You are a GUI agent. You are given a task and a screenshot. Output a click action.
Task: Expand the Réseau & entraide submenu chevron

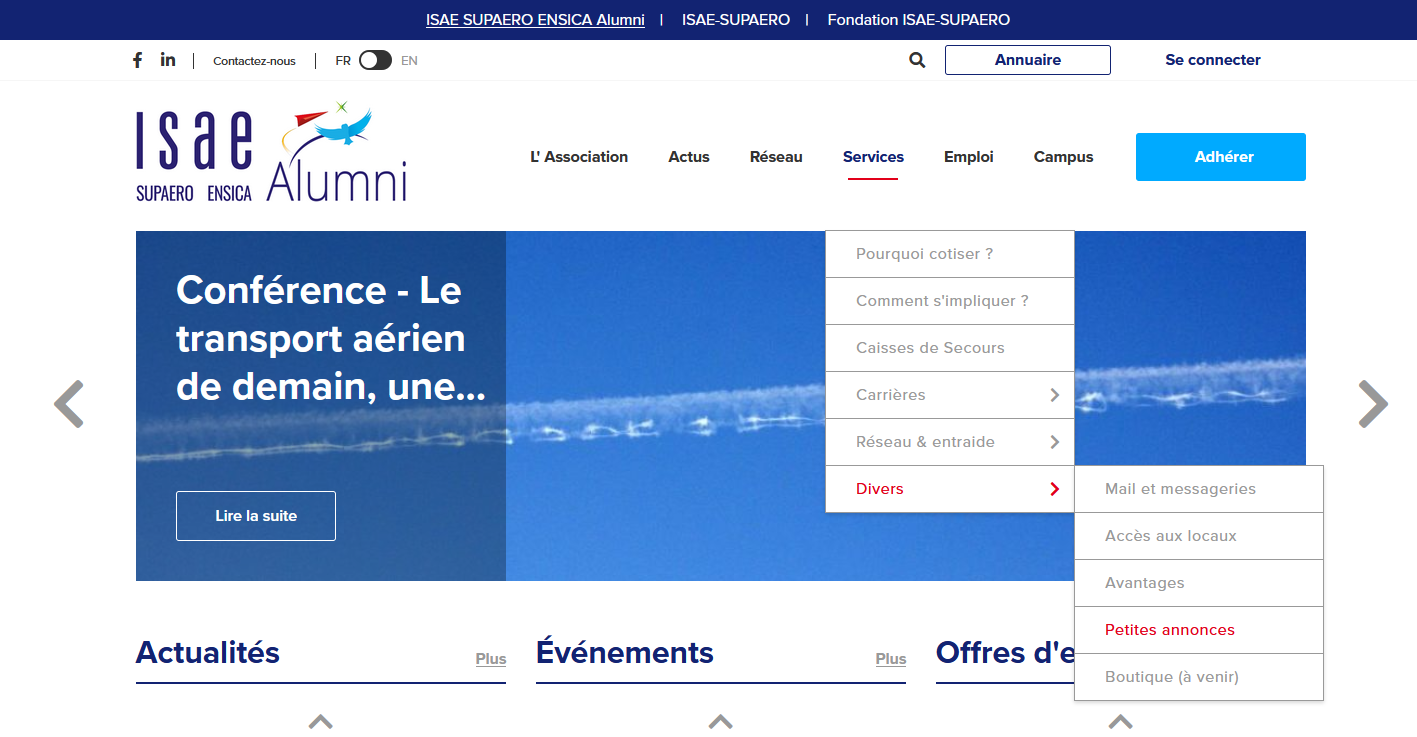[1054, 442]
